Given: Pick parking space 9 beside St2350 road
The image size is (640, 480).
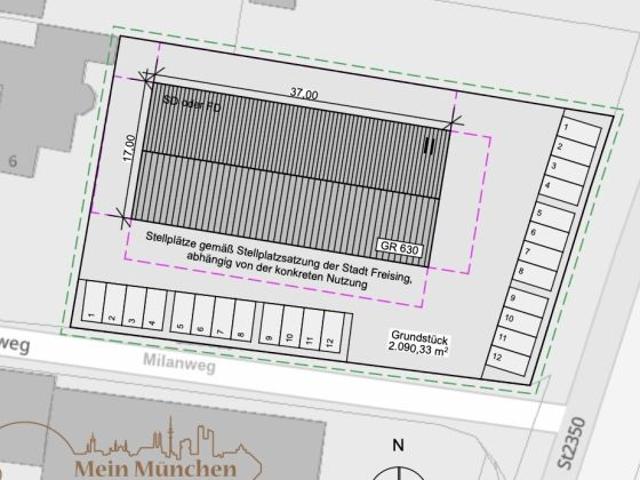Looking at the screenshot, I should (x=527, y=302).
